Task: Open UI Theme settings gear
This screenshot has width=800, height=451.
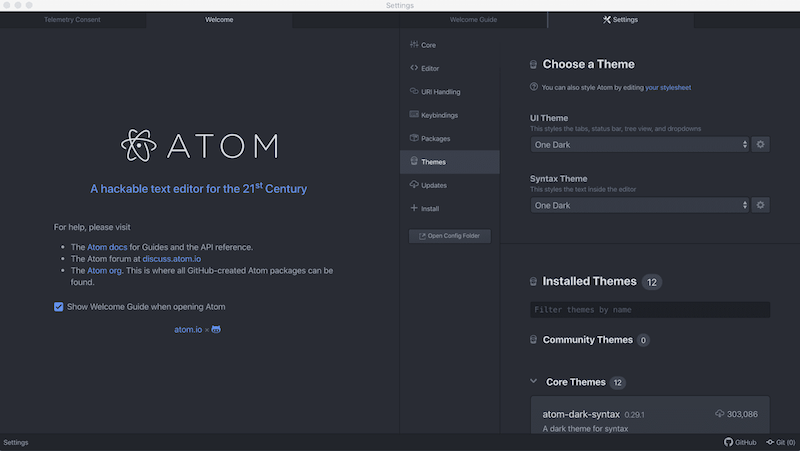Action: click(760, 144)
